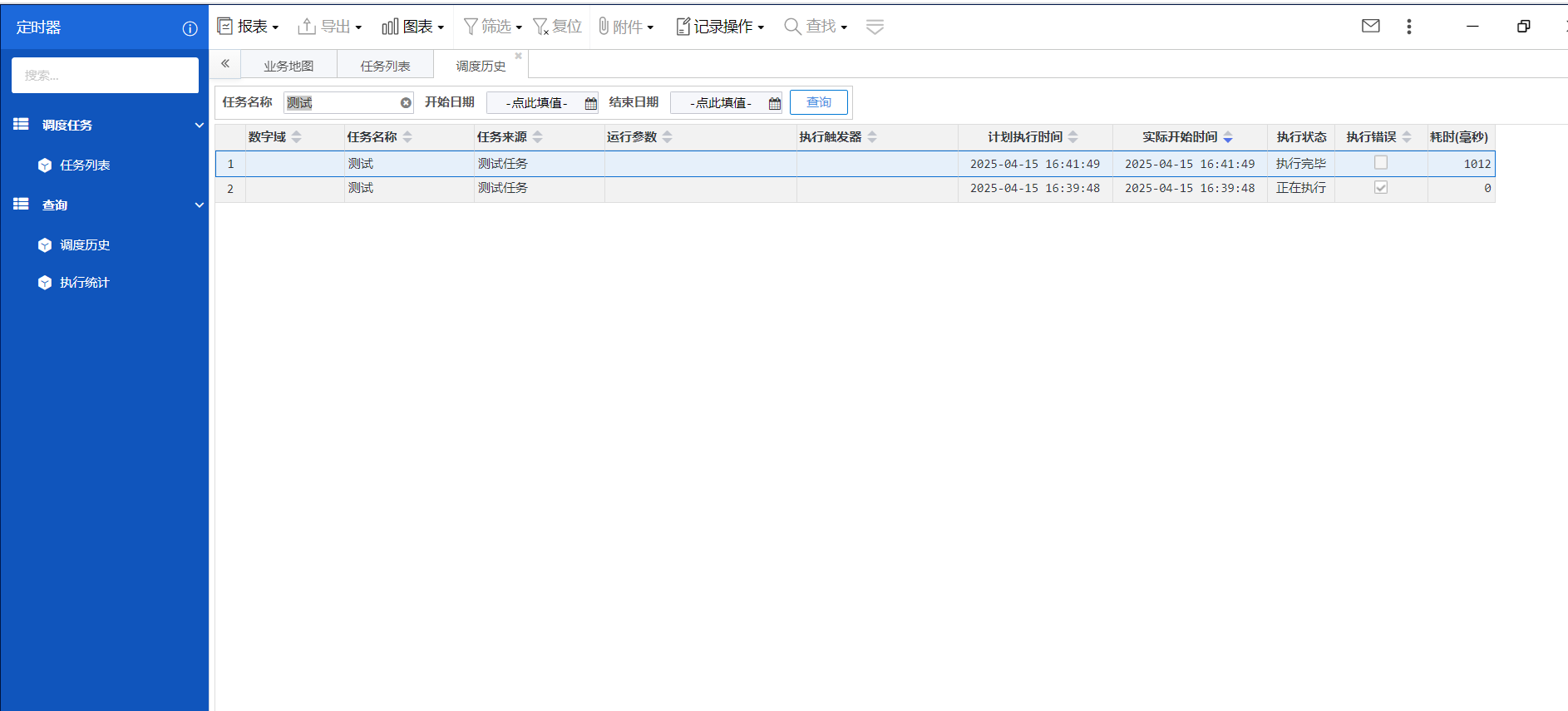Image resolution: width=1568 pixels, height=711 pixels.
Task: Select row number 1
Action: [x=230, y=164]
